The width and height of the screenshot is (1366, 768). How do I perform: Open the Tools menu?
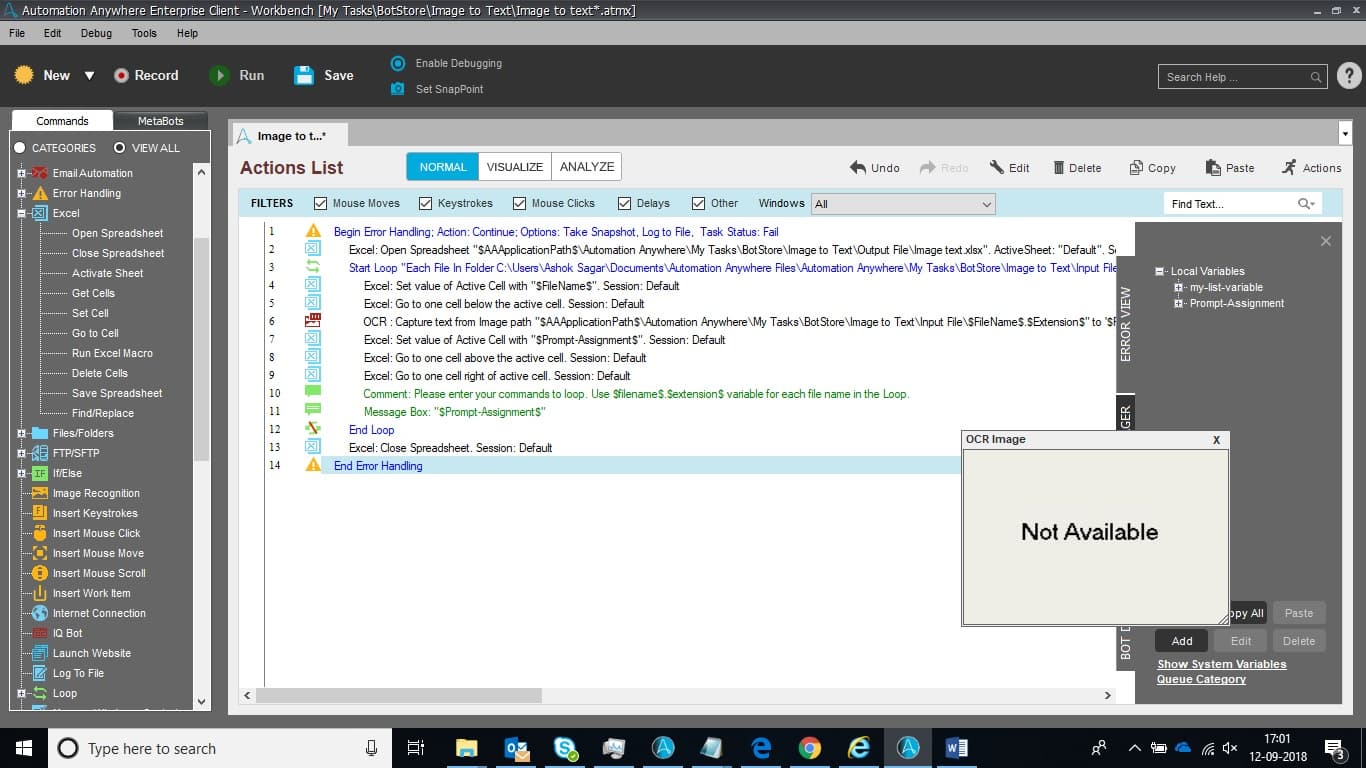[x=144, y=33]
